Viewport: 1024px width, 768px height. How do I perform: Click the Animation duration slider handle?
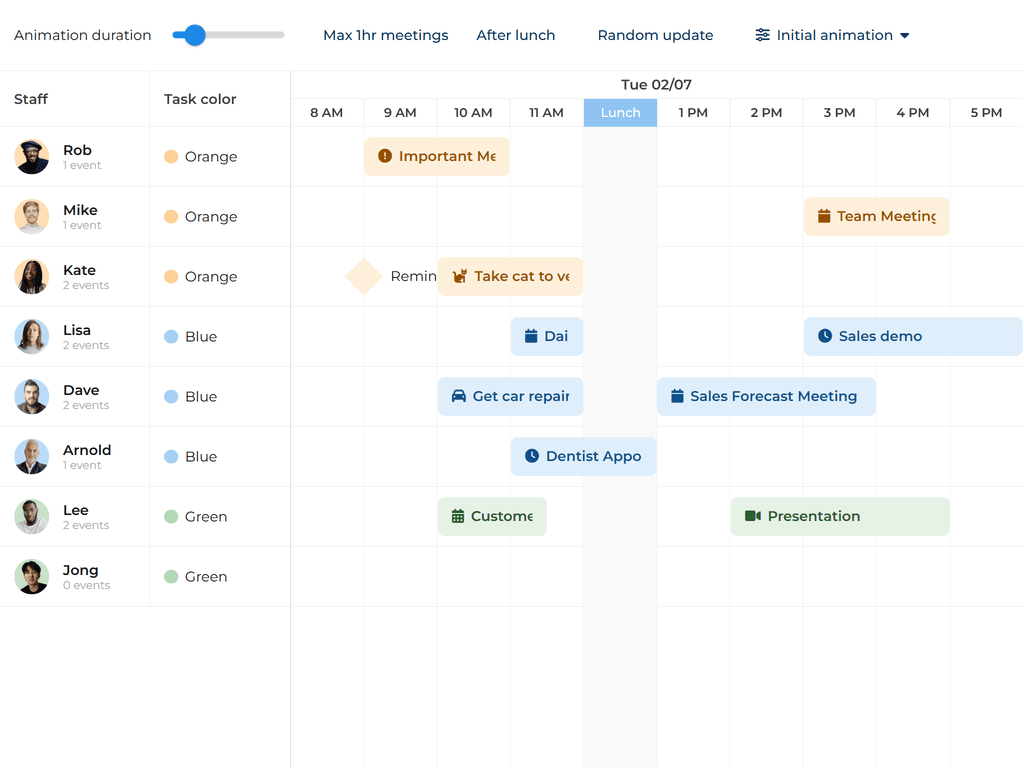195,35
